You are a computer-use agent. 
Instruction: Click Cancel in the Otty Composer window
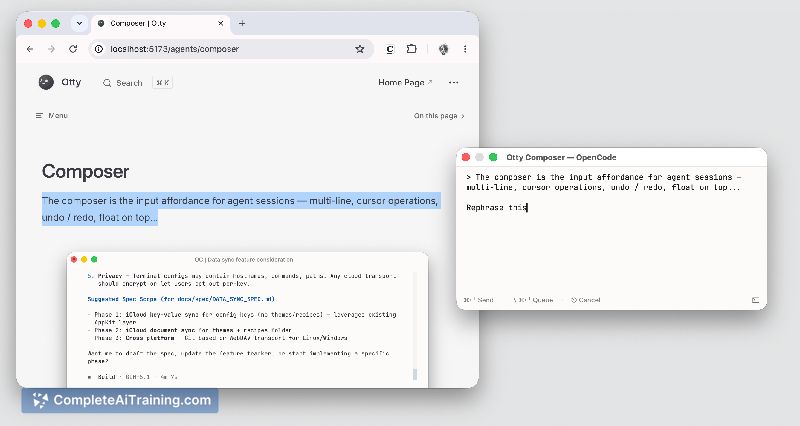[586, 300]
